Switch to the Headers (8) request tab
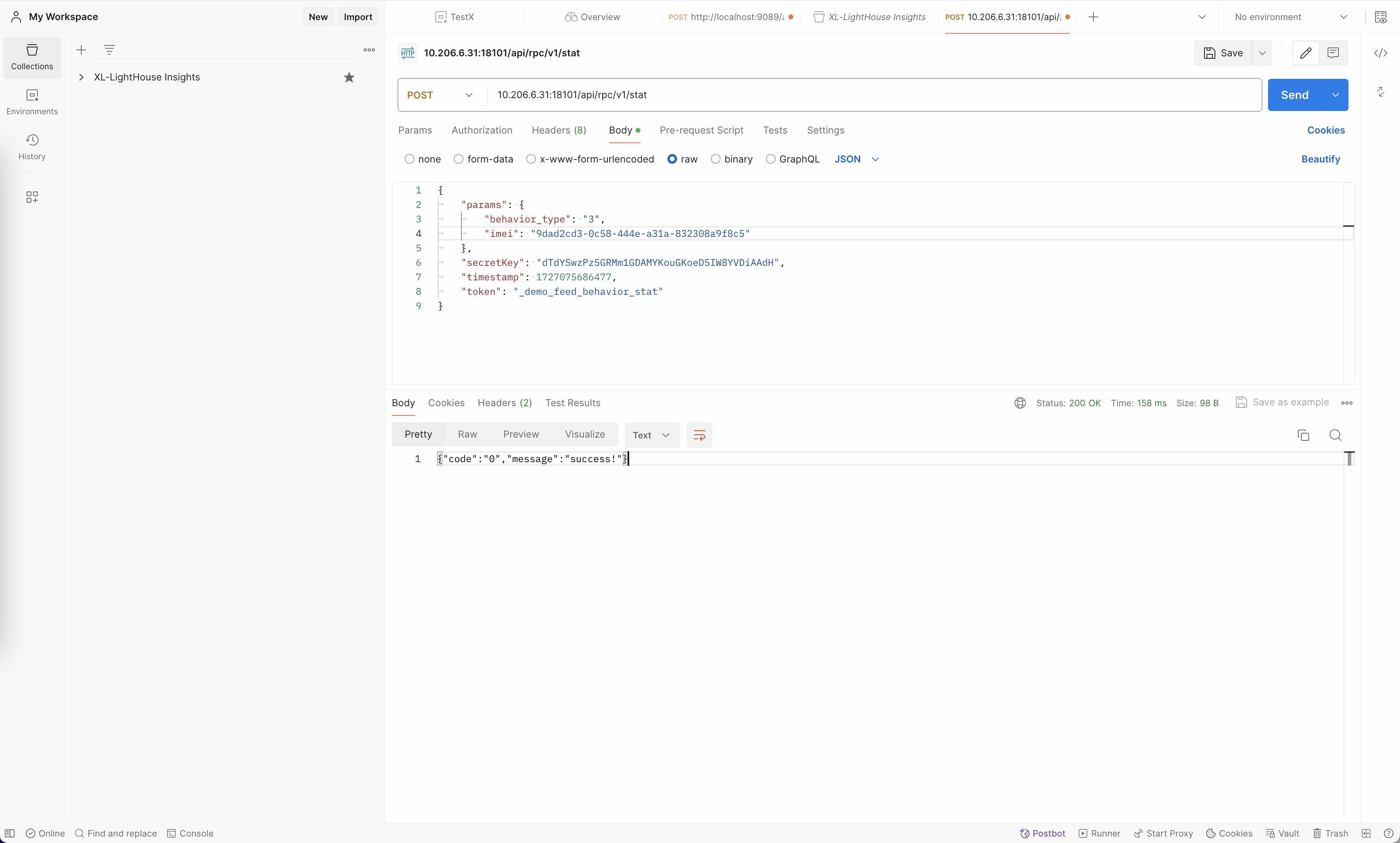The height and width of the screenshot is (843, 1400). 558,130
